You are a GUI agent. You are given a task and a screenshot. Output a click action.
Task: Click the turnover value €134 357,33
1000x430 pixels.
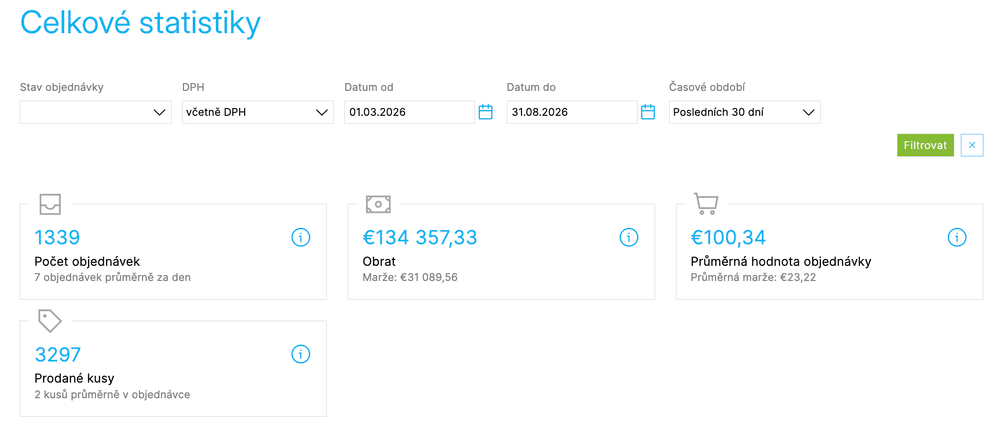[420, 238]
